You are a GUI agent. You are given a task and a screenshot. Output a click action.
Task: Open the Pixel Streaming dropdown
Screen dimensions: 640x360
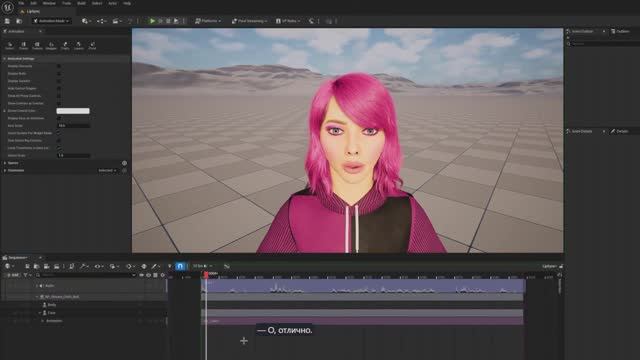(249, 21)
